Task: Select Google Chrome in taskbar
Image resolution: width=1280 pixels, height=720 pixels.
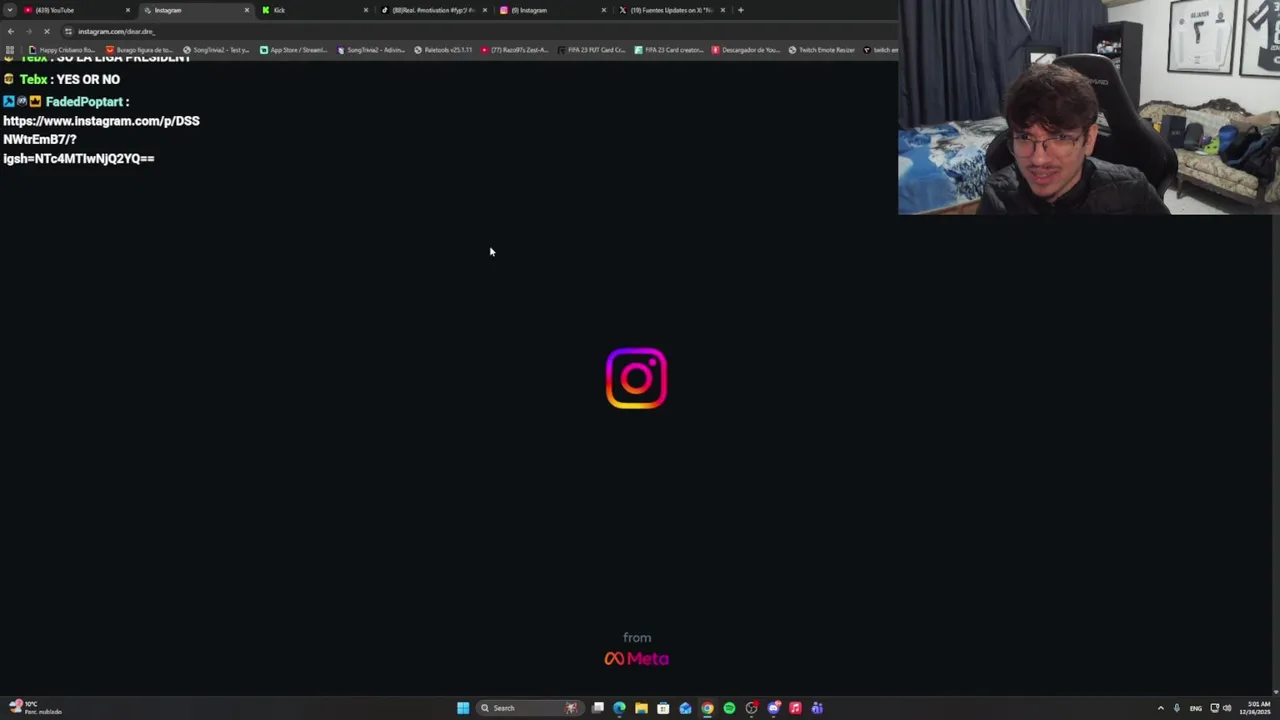Action: point(707,708)
